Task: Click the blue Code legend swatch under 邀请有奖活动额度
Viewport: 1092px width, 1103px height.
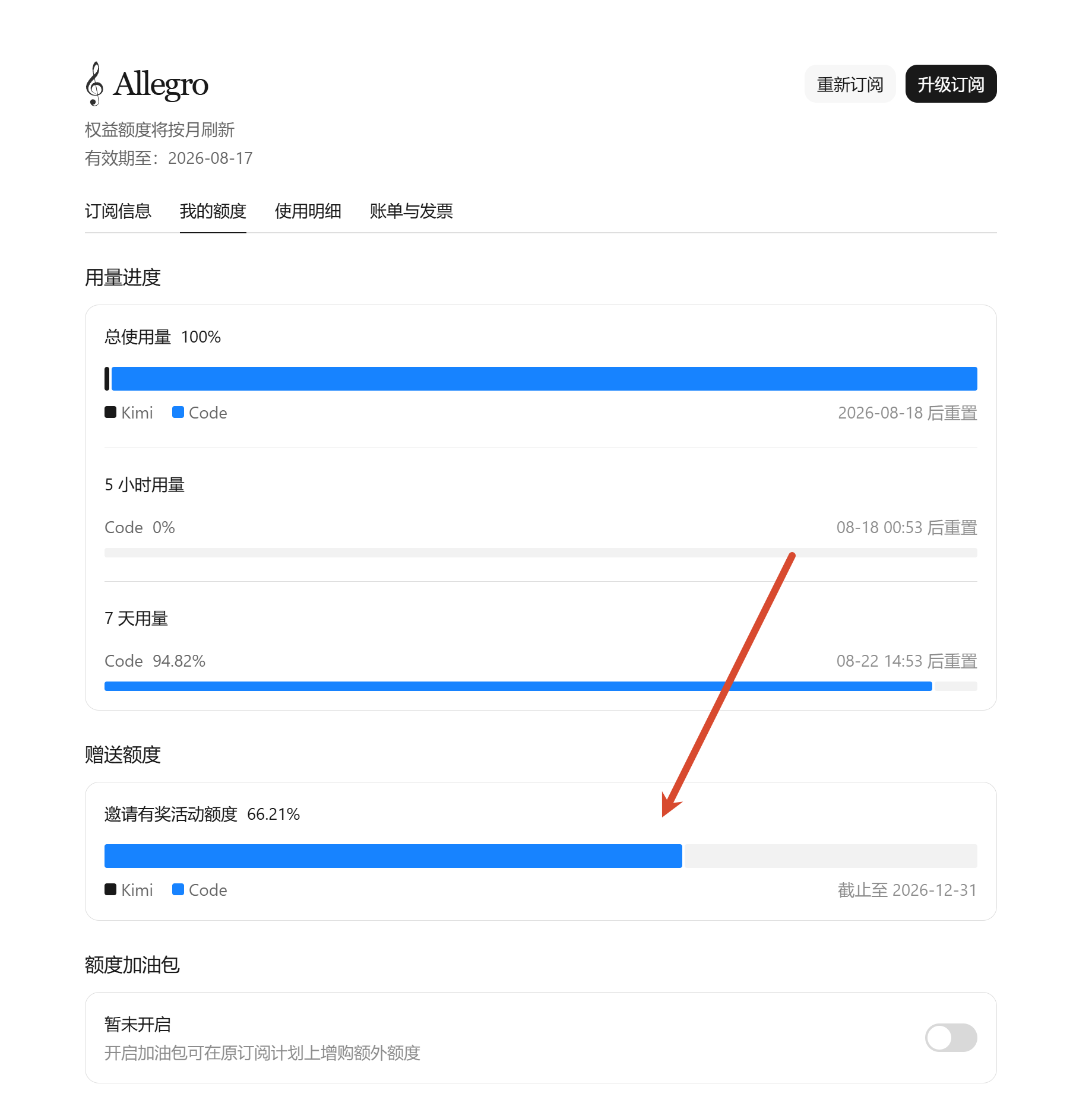Action: [178, 890]
